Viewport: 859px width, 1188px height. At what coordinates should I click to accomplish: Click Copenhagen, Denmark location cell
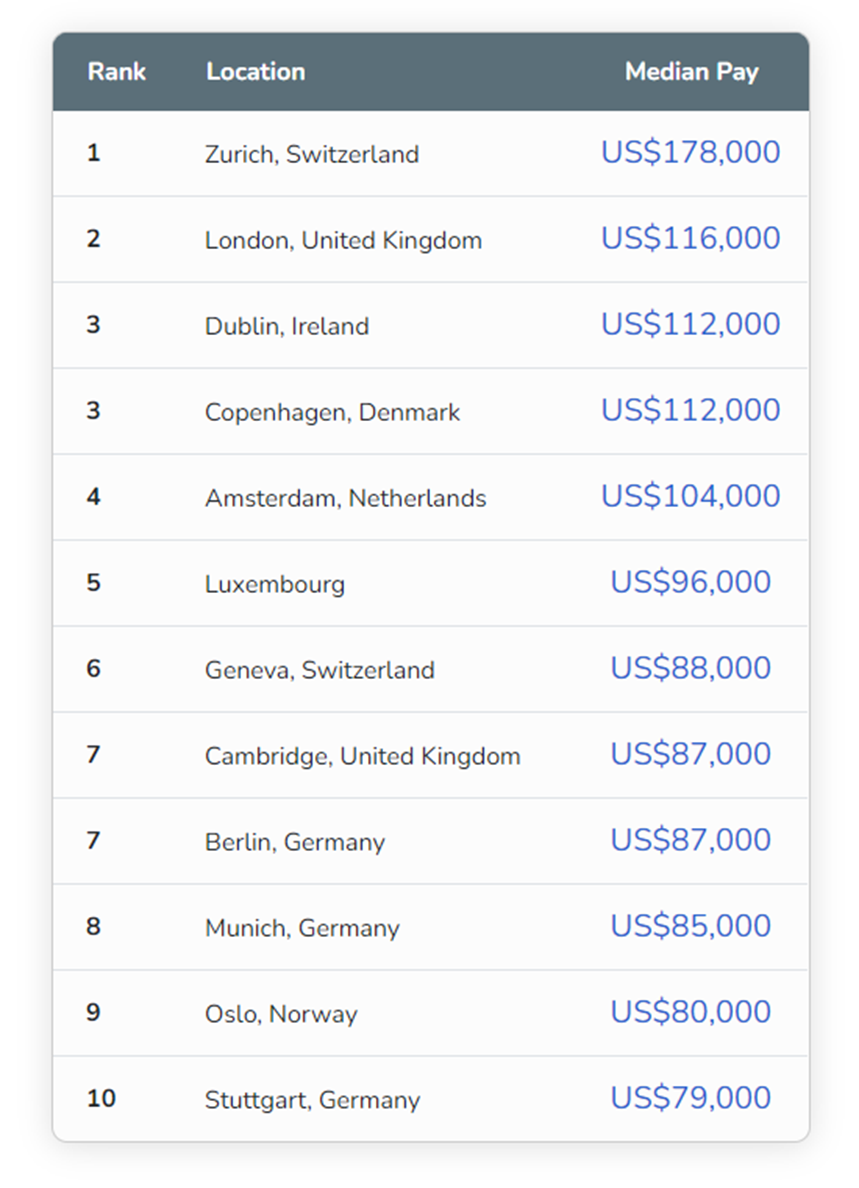click(332, 412)
